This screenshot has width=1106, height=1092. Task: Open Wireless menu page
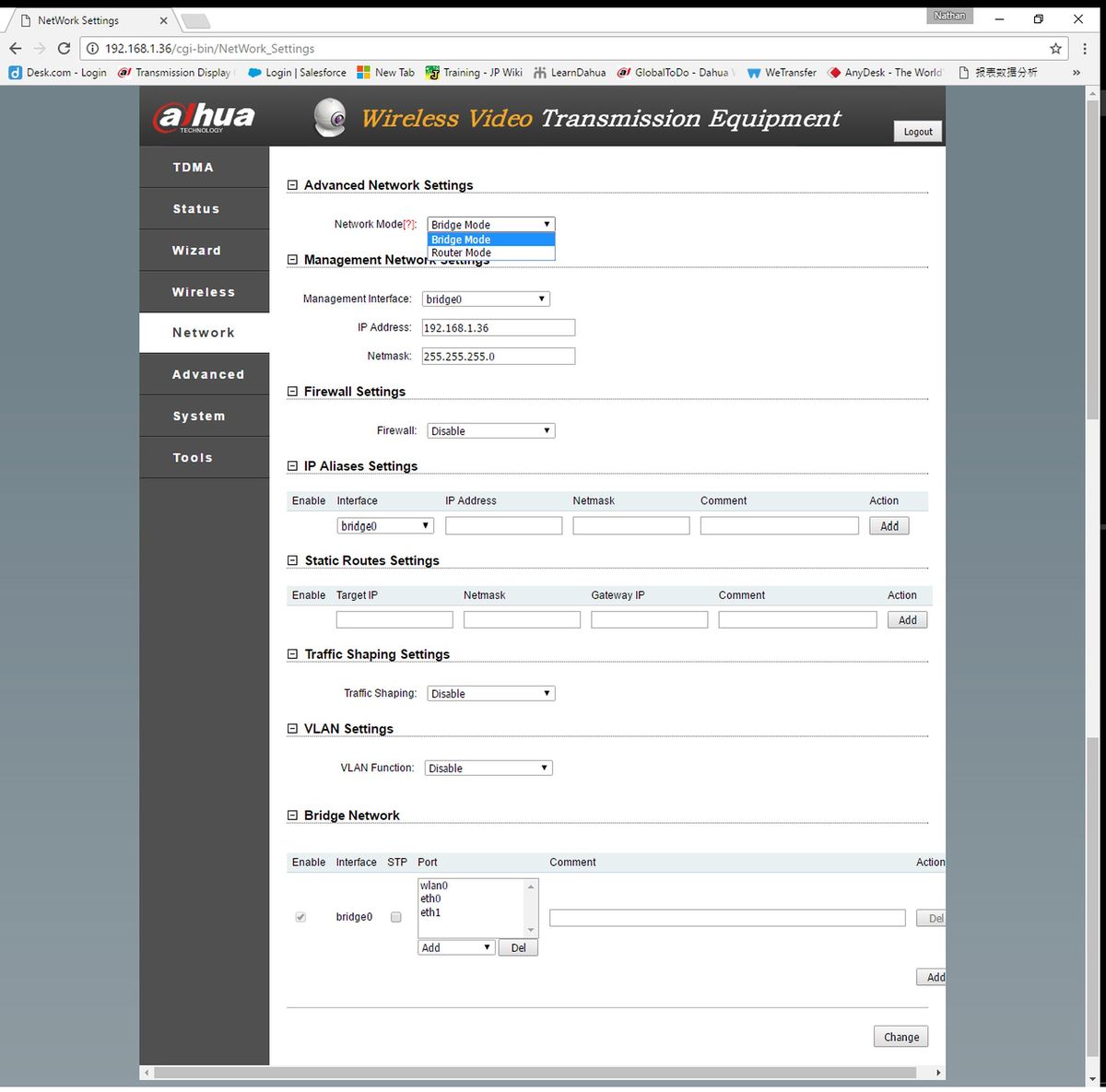coord(204,292)
